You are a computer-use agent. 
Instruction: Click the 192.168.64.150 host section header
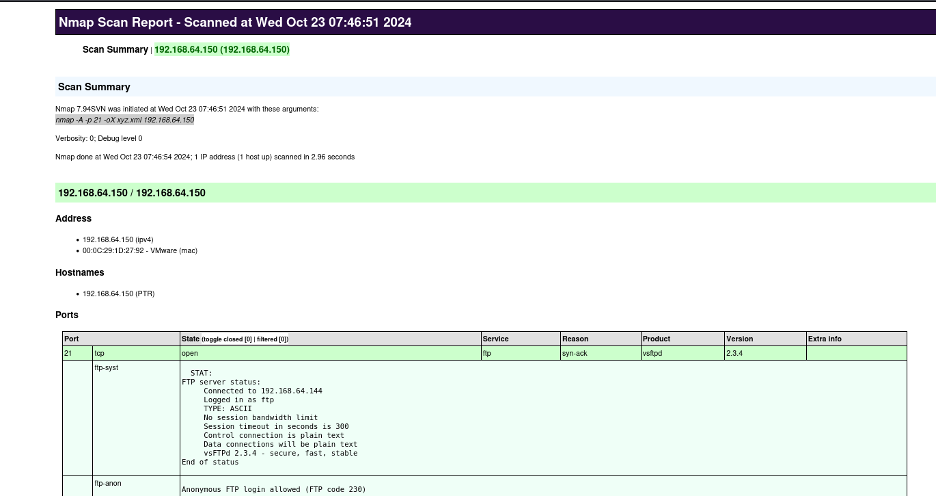click(x=131, y=192)
